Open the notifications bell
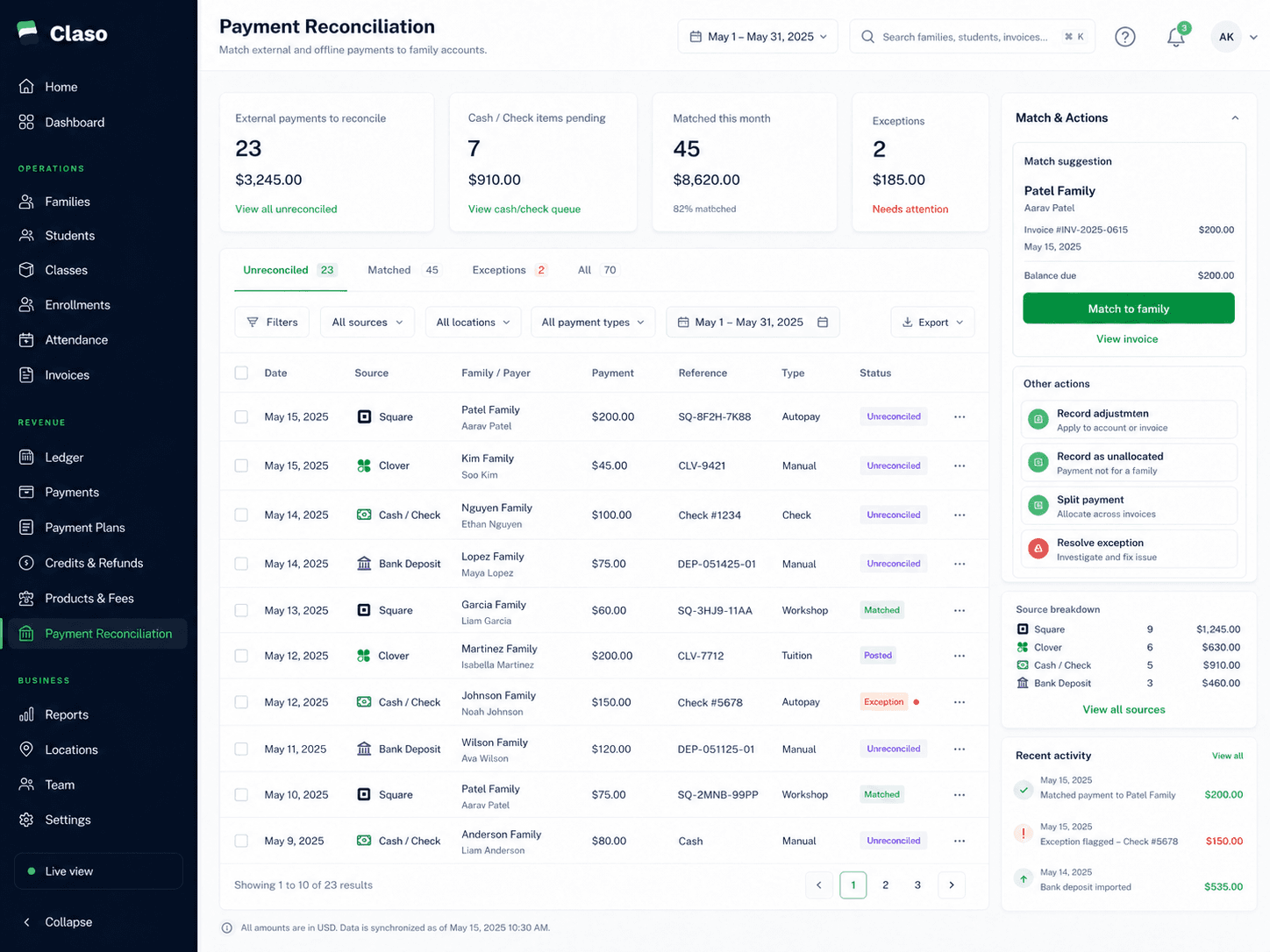The image size is (1270, 952). tap(1175, 37)
